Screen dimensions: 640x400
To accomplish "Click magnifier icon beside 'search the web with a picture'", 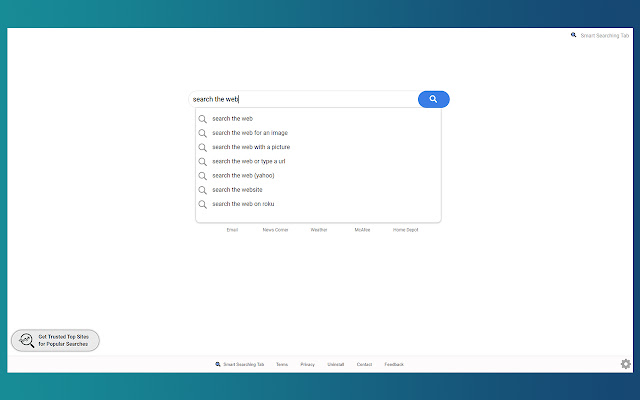I will (x=202, y=147).
